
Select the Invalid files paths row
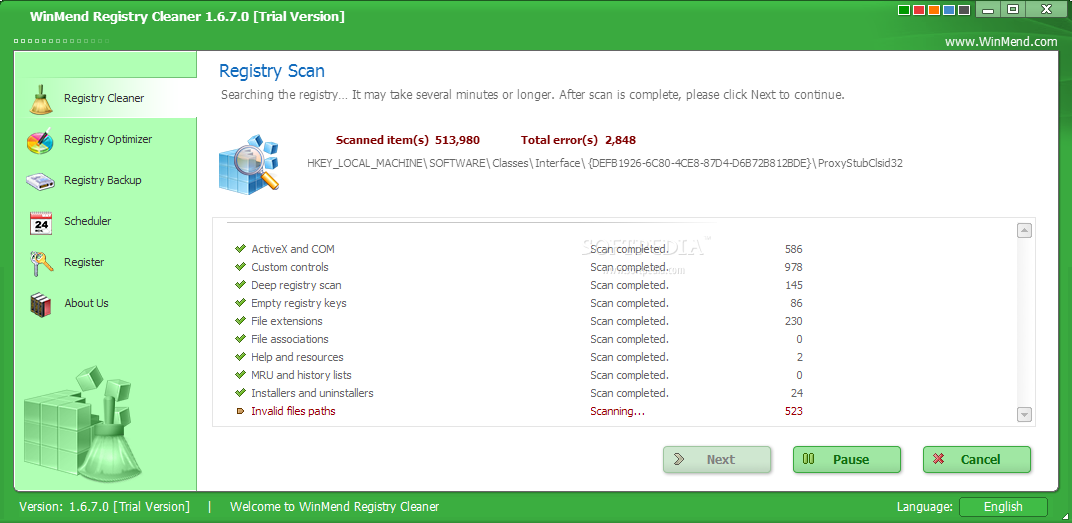(520, 411)
